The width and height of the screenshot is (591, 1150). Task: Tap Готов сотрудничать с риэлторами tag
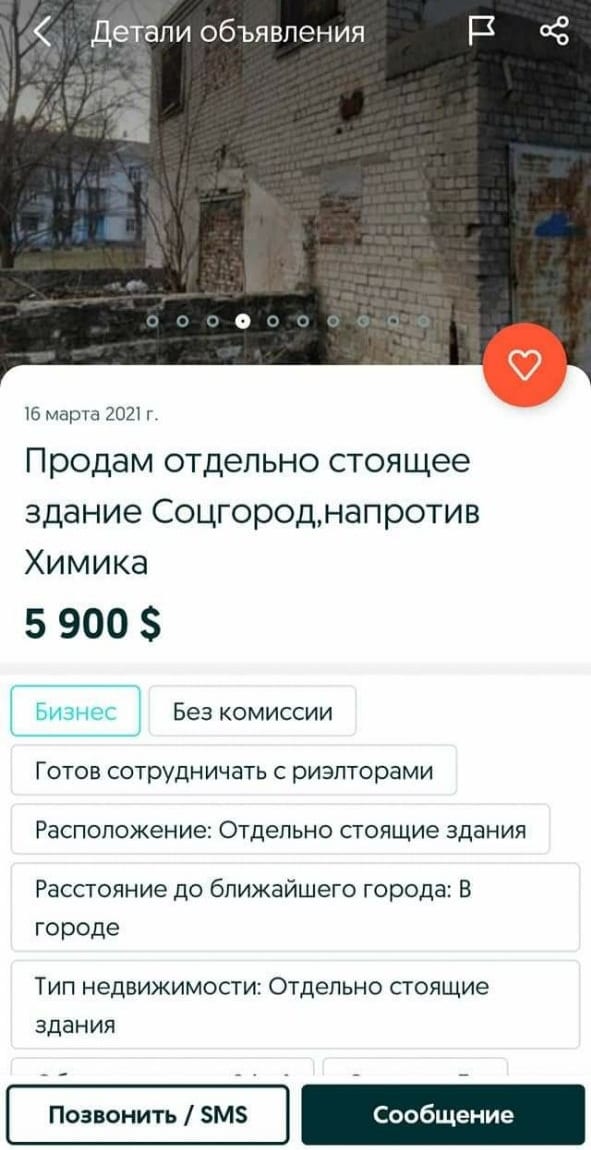click(x=234, y=770)
